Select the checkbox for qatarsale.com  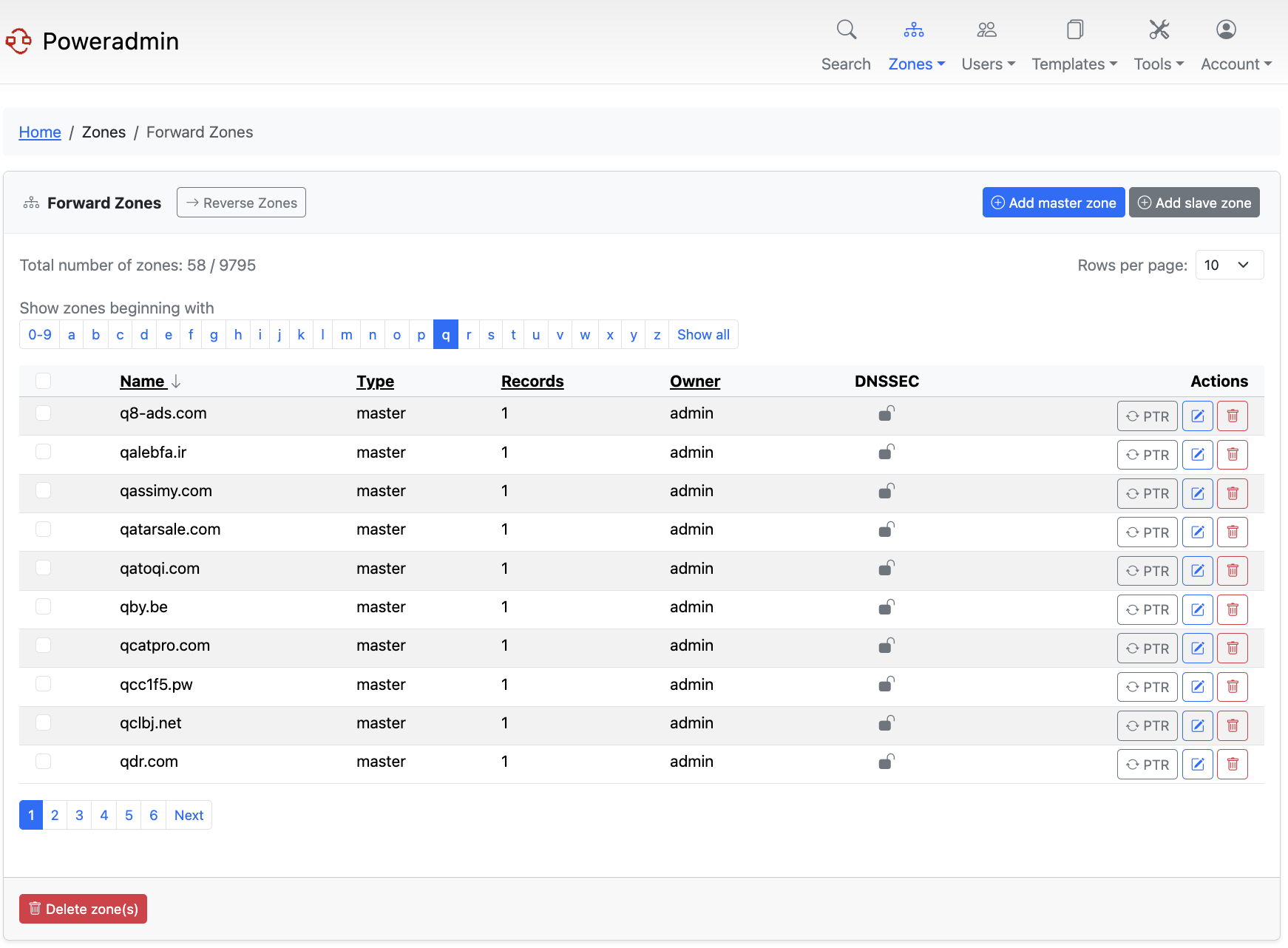click(43, 529)
